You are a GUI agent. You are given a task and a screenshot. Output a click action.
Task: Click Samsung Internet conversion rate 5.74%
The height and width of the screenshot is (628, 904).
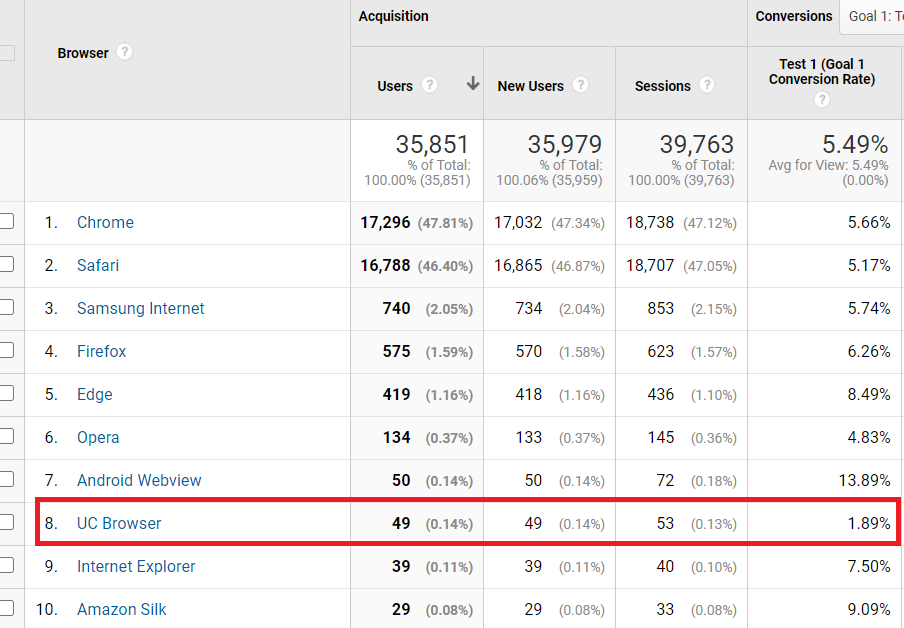click(869, 309)
